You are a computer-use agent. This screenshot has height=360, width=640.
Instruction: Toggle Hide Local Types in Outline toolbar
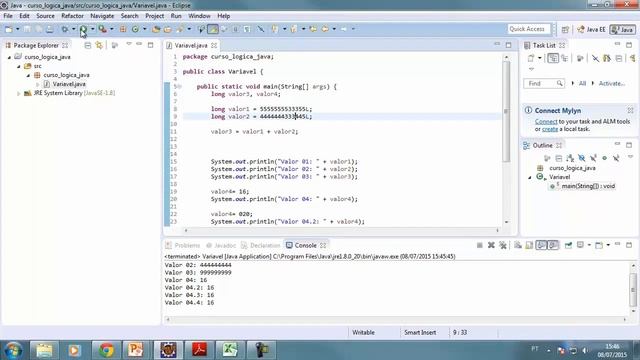pyautogui.click(x=616, y=158)
